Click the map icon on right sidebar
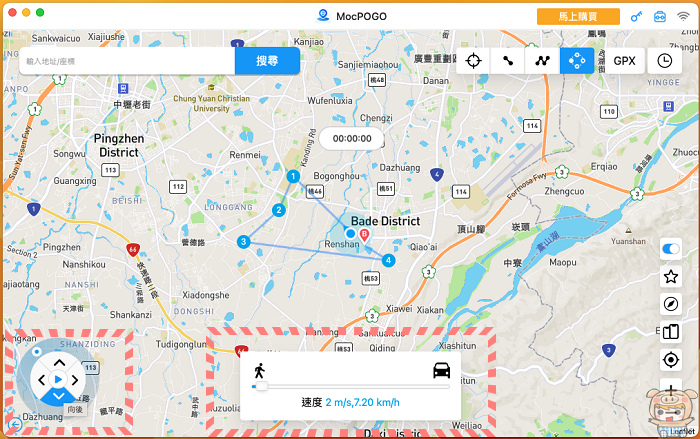This screenshot has width=700, height=439. (671, 332)
